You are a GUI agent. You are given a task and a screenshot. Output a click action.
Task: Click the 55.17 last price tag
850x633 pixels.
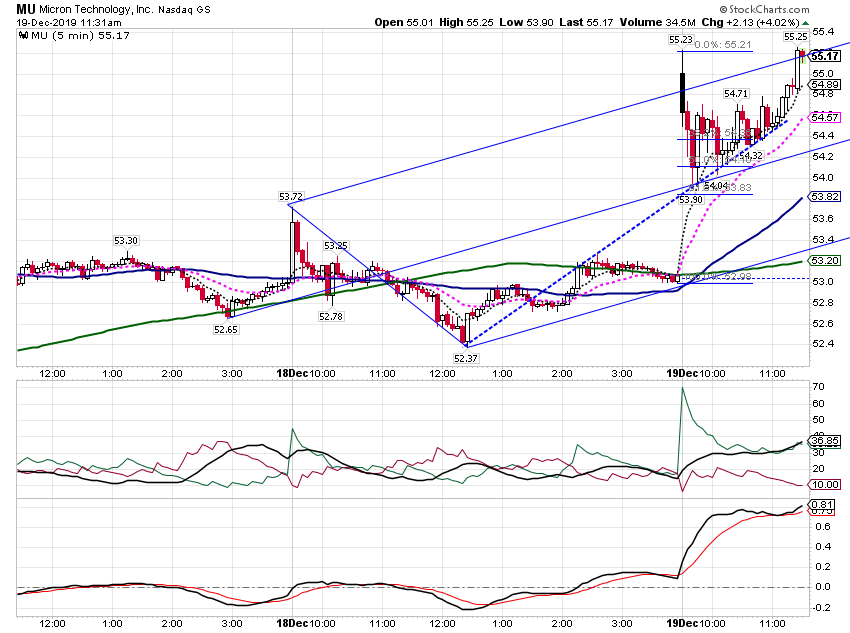pos(825,56)
